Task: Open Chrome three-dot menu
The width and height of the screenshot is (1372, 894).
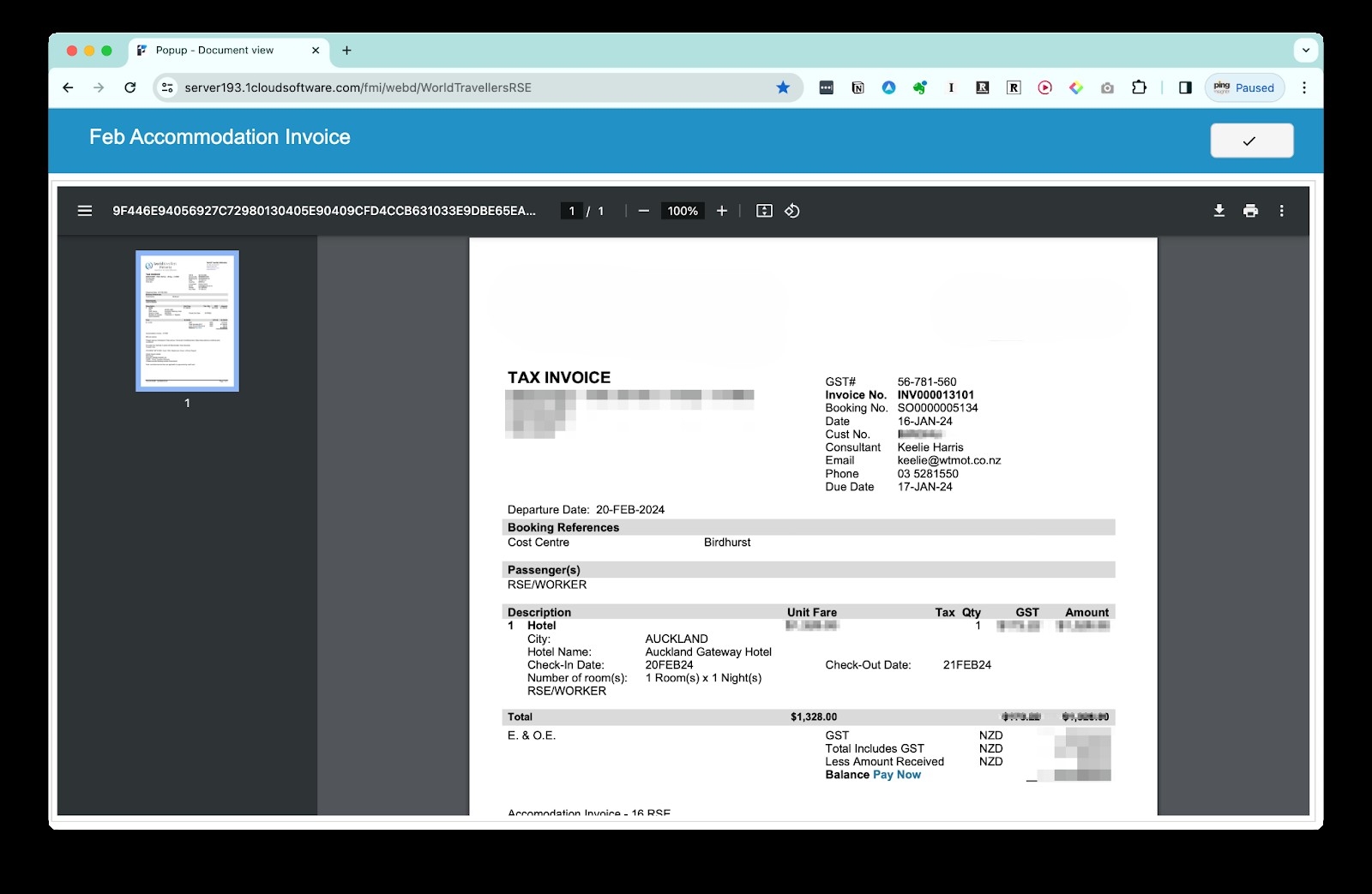Action: point(1304,87)
